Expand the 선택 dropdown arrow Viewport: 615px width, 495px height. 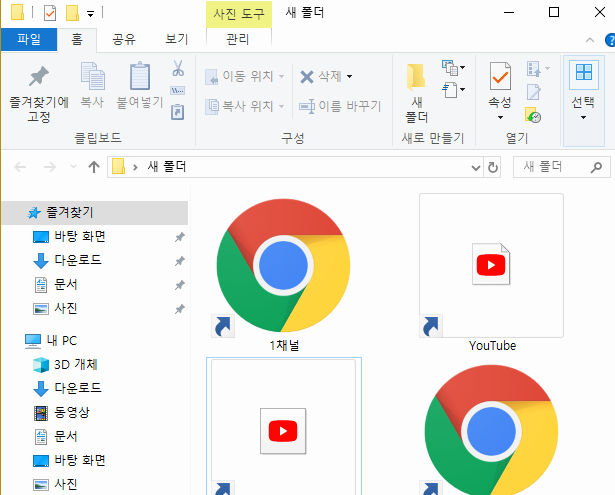(x=584, y=117)
